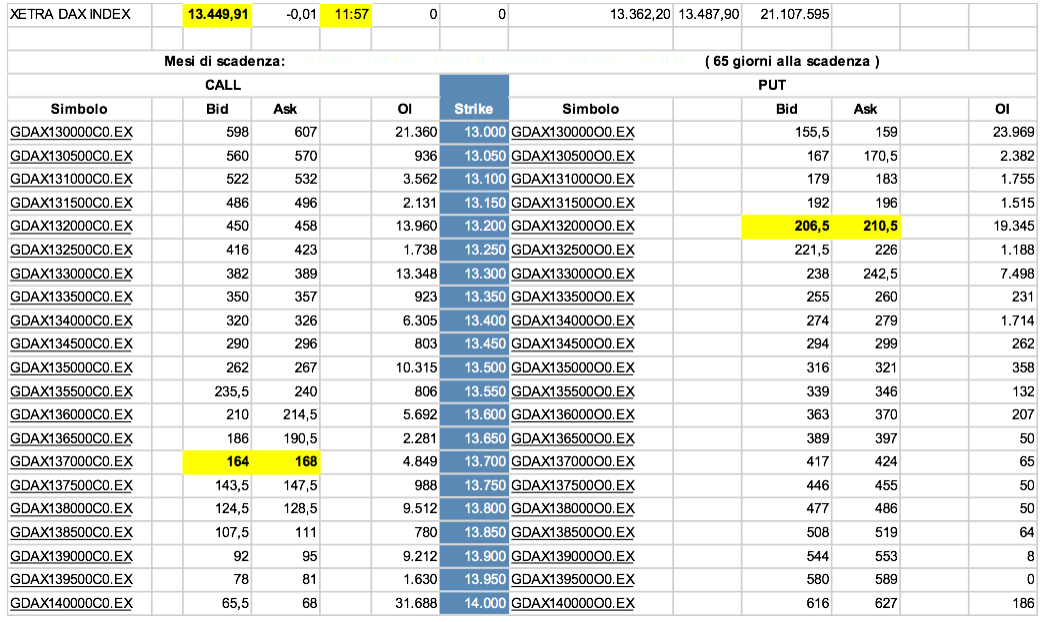Click the index volume 21.107.595
Screen dimensions: 1046x622
click(x=795, y=15)
